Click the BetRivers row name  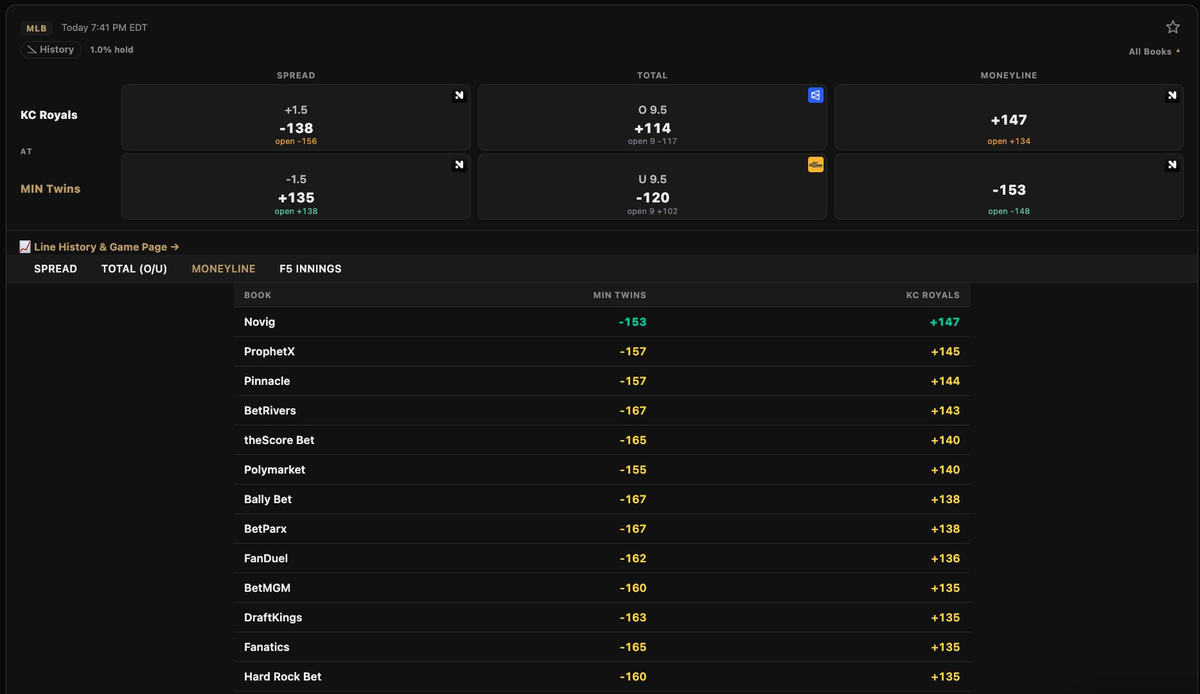pos(270,411)
